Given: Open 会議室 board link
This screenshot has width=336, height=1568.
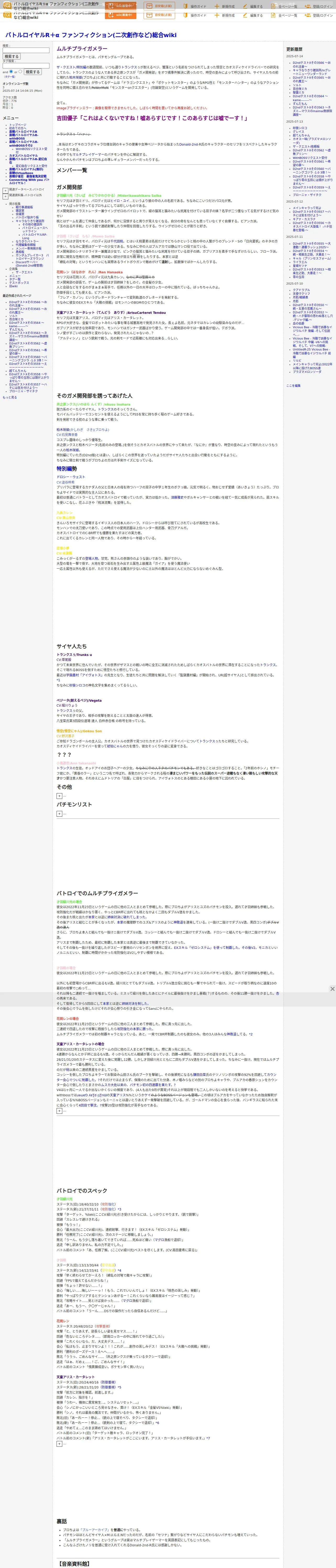Looking at the screenshot, I should pyautogui.click(x=20, y=214).
